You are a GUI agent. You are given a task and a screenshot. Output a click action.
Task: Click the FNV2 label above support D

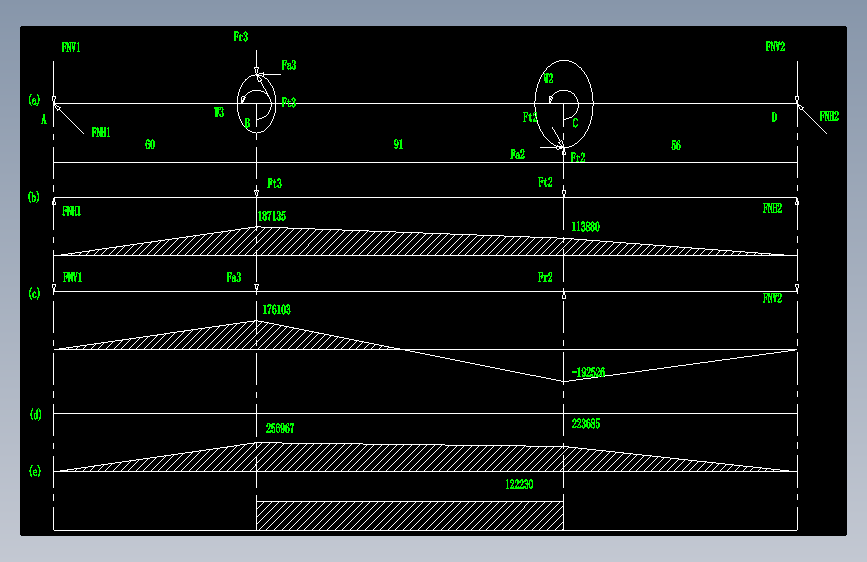click(x=775, y=46)
